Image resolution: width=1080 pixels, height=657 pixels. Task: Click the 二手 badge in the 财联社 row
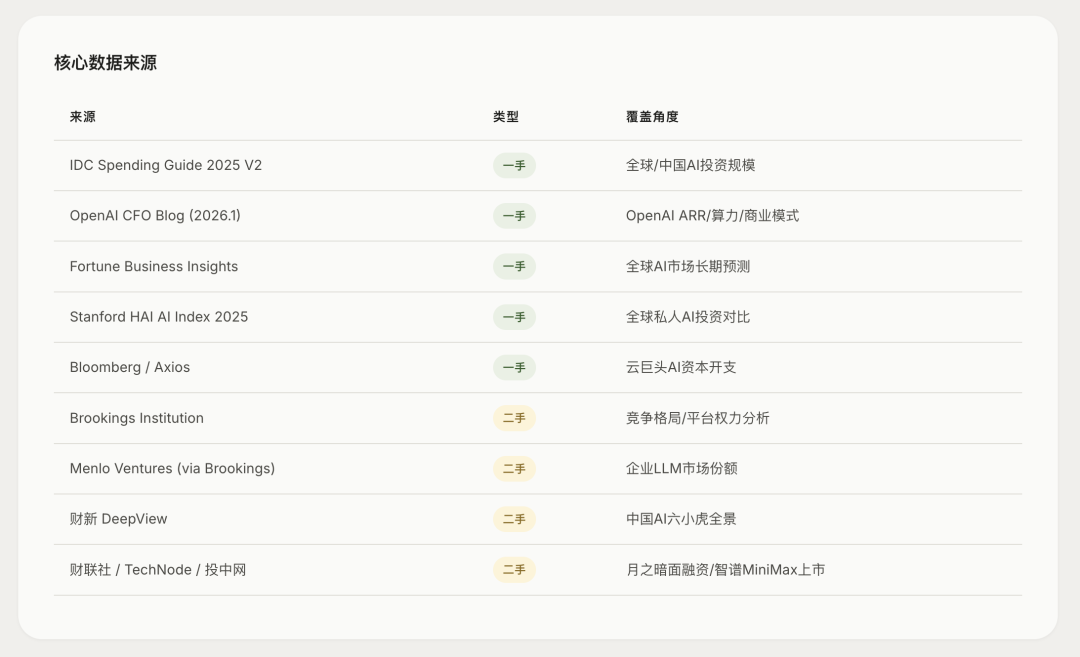click(x=514, y=570)
